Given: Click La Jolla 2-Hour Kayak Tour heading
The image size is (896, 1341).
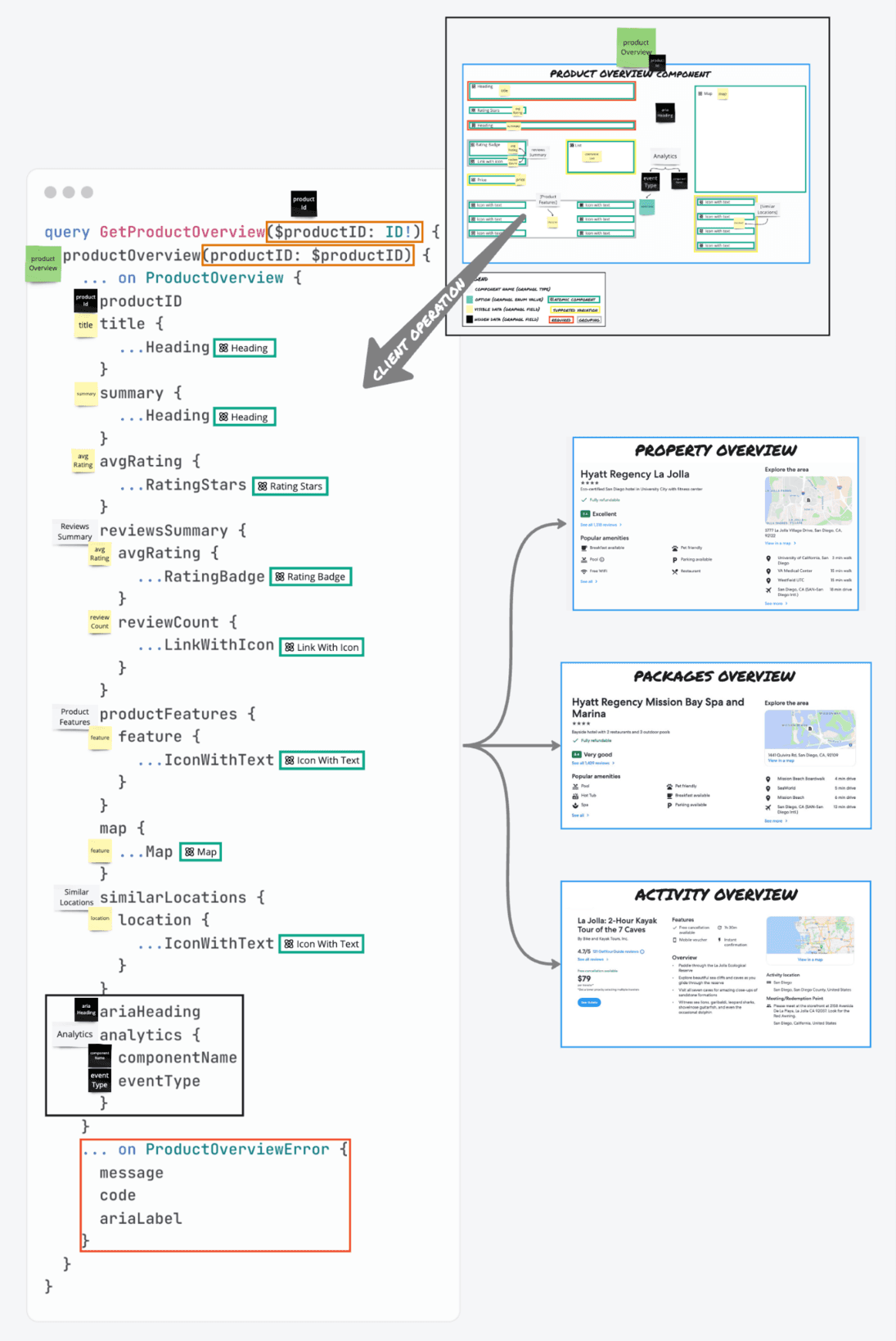Looking at the screenshot, I should point(617,925).
